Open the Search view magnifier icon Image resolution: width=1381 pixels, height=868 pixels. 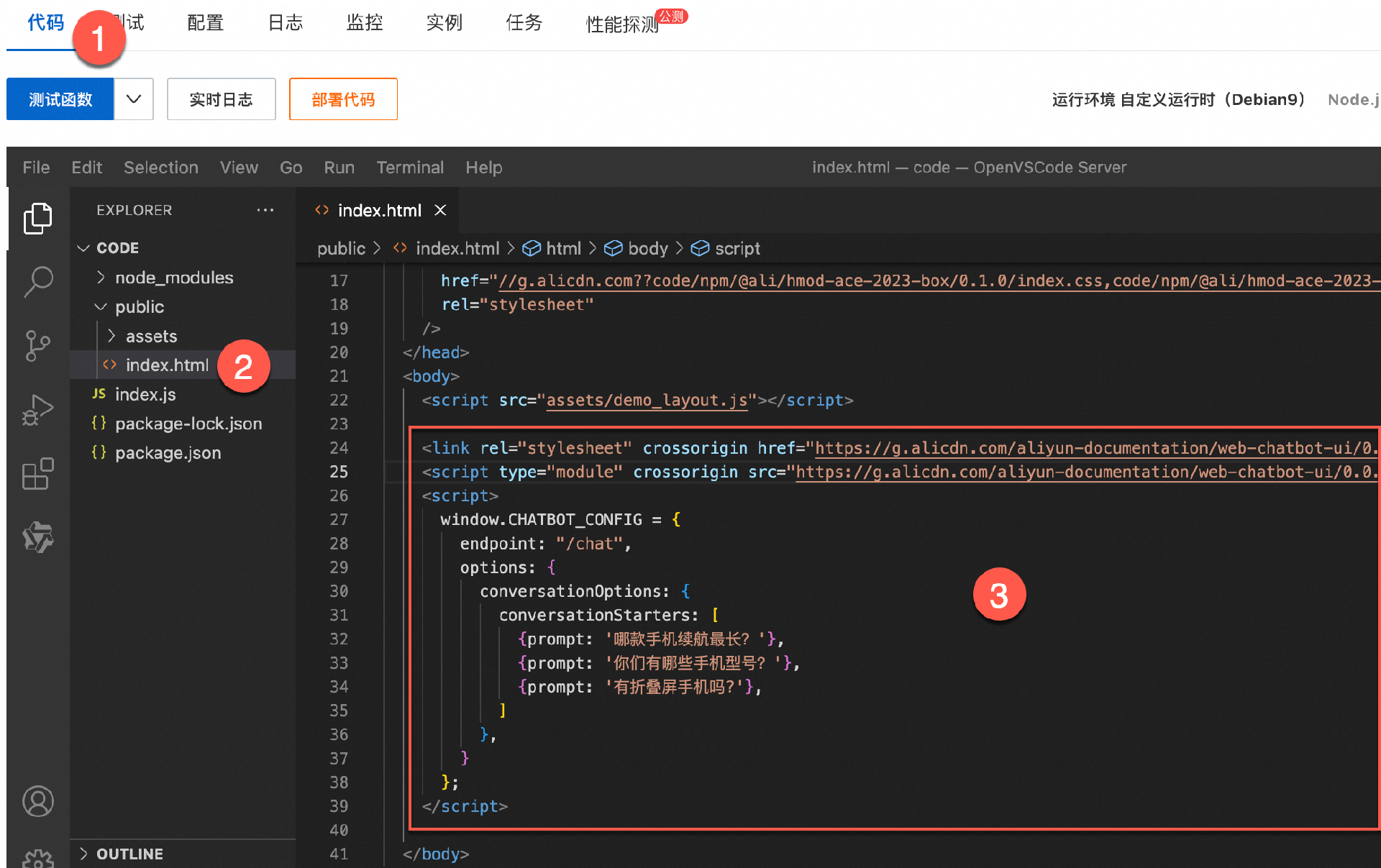(x=37, y=282)
